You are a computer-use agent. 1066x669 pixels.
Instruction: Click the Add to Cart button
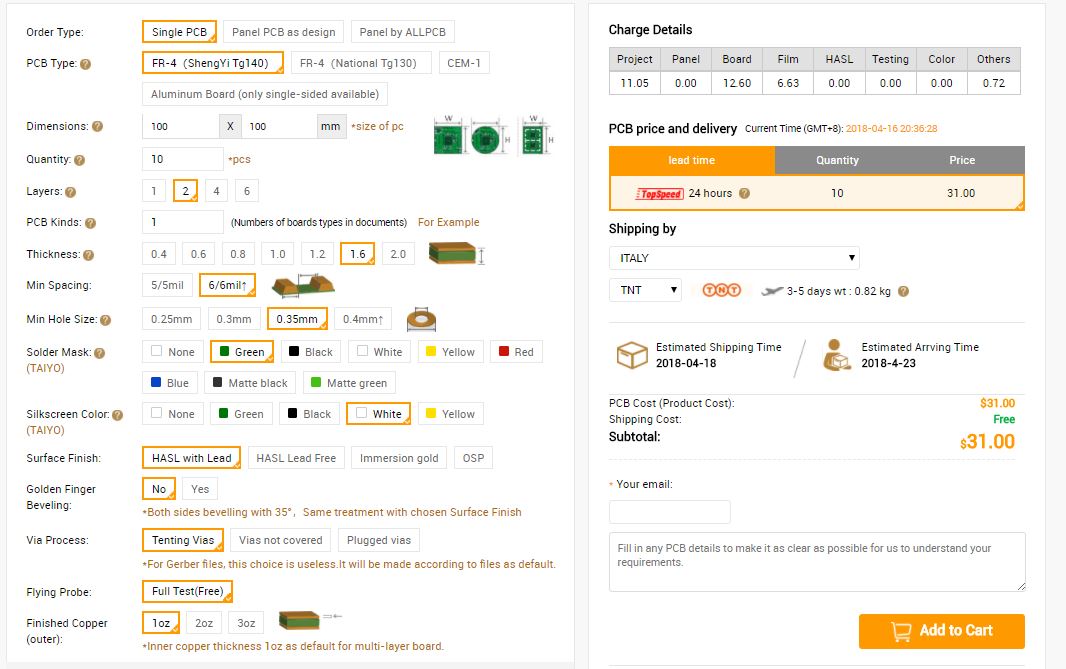[941, 630]
